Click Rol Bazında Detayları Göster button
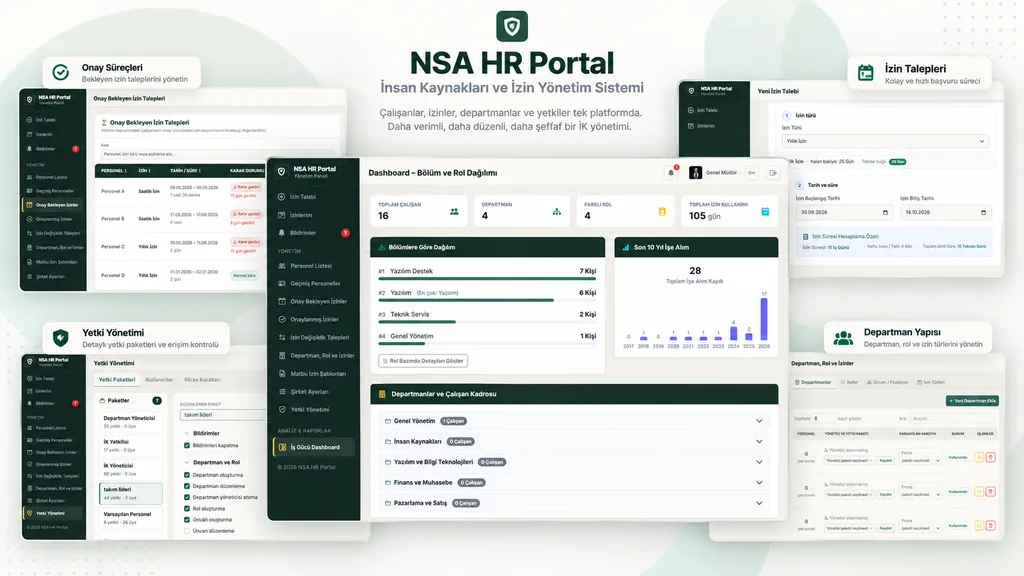Screen dimensions: 1024x576 (x=423, y=360)
